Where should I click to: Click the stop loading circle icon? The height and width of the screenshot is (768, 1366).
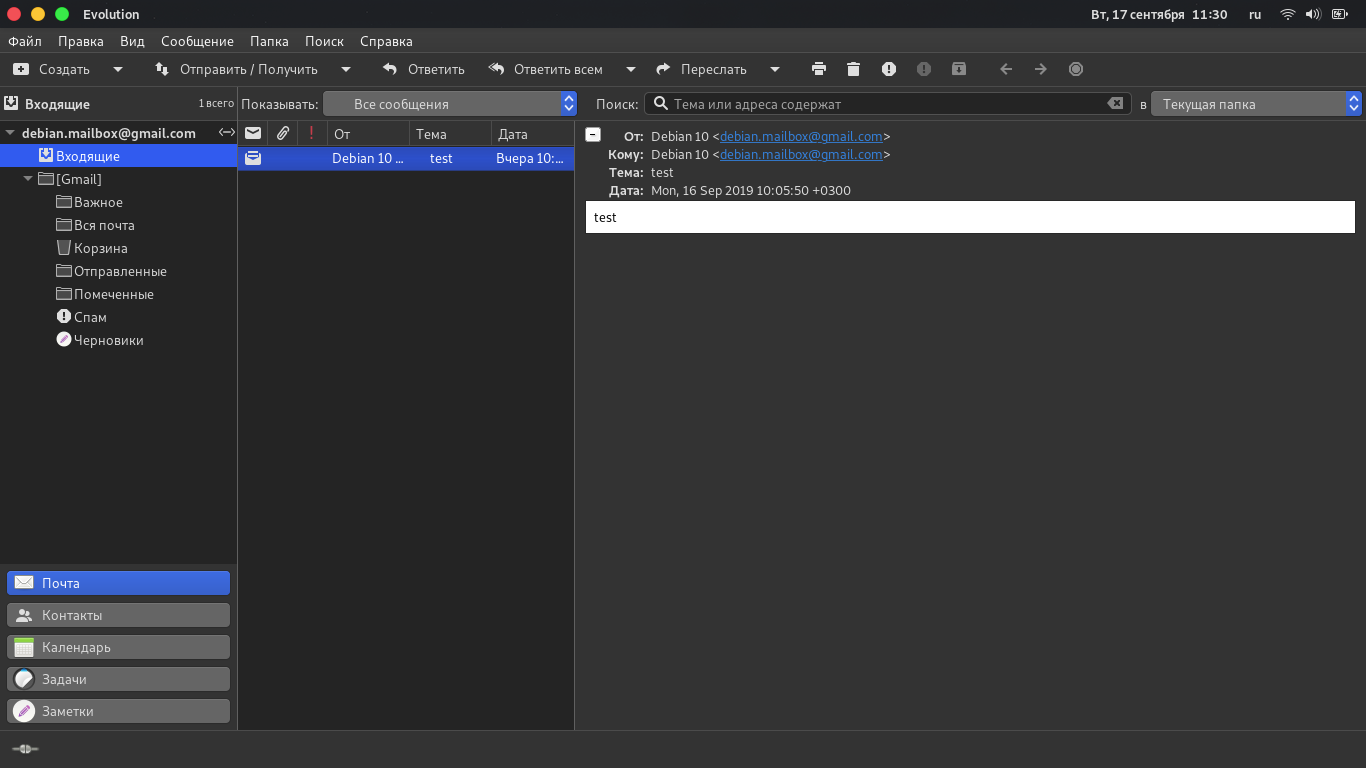[1076, 69]
